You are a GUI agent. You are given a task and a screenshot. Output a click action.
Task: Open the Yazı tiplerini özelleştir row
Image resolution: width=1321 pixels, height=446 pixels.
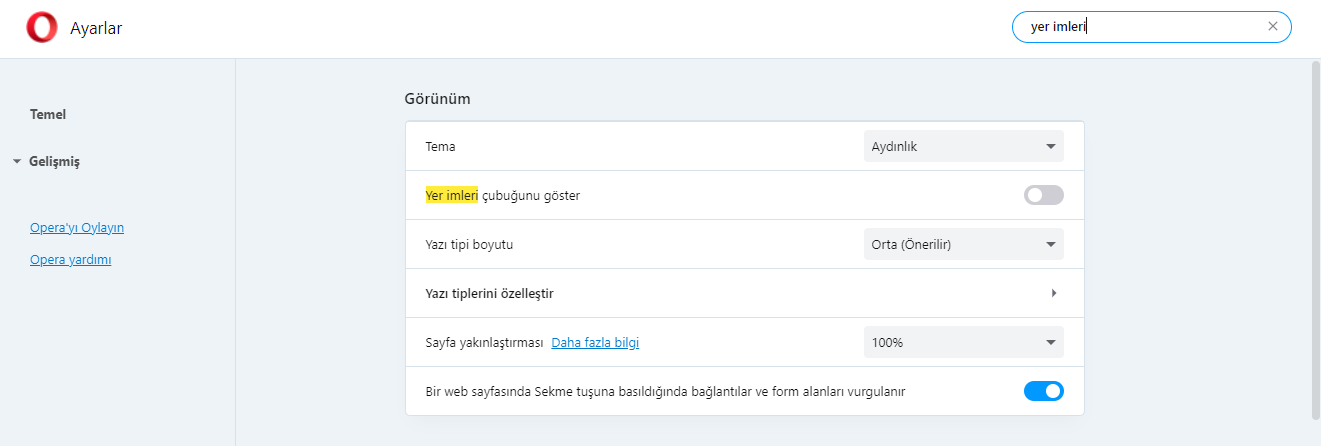[744, 293]
